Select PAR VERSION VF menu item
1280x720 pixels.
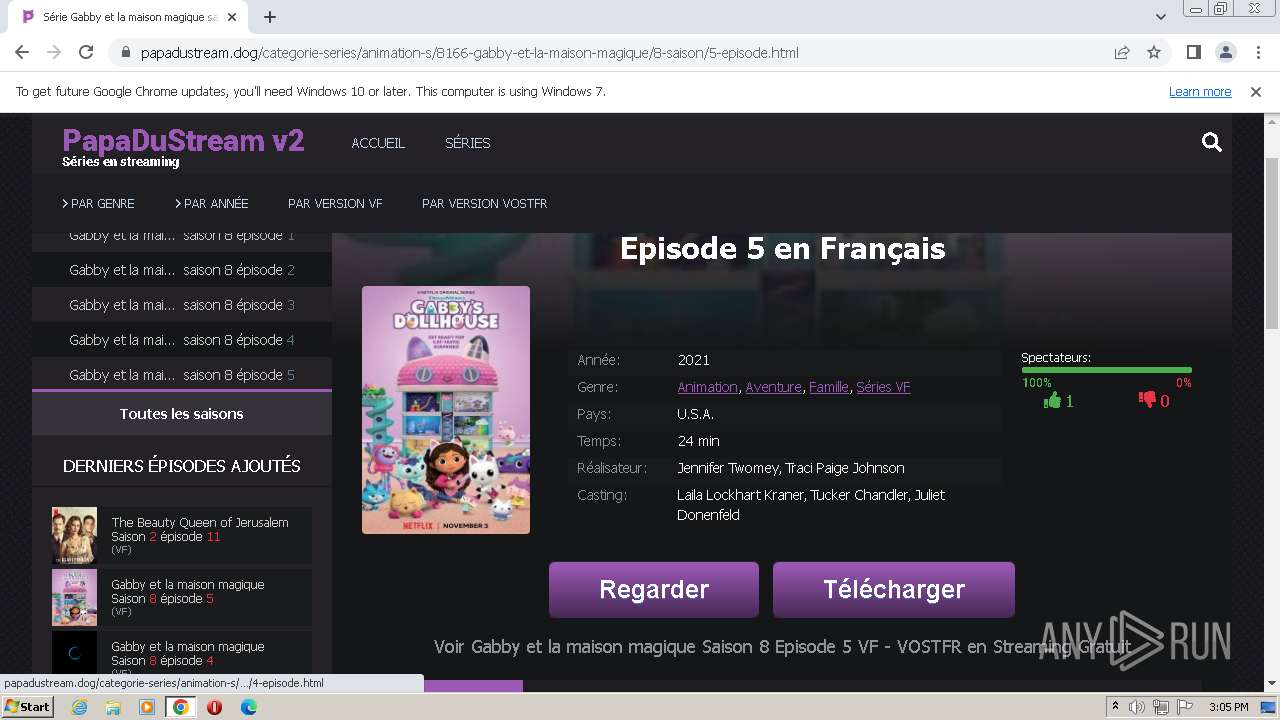[335, 203]
